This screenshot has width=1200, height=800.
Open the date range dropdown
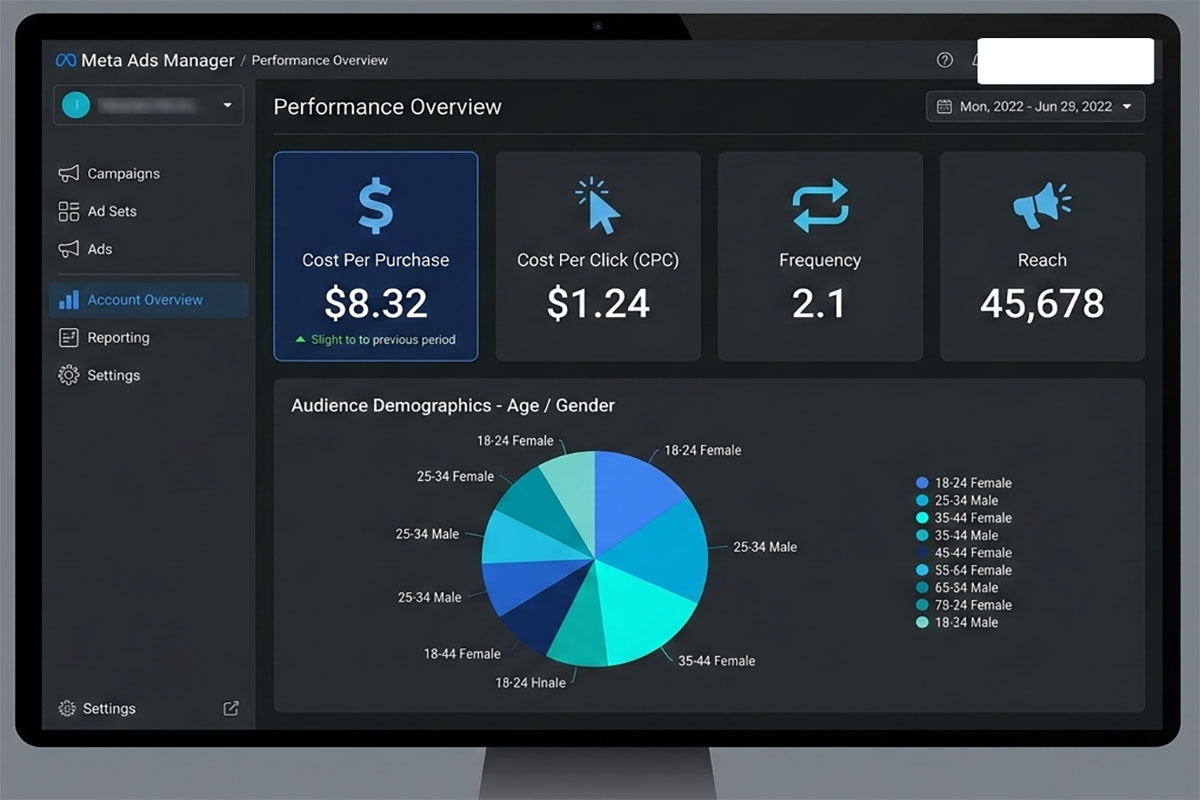click(1035, 106)
